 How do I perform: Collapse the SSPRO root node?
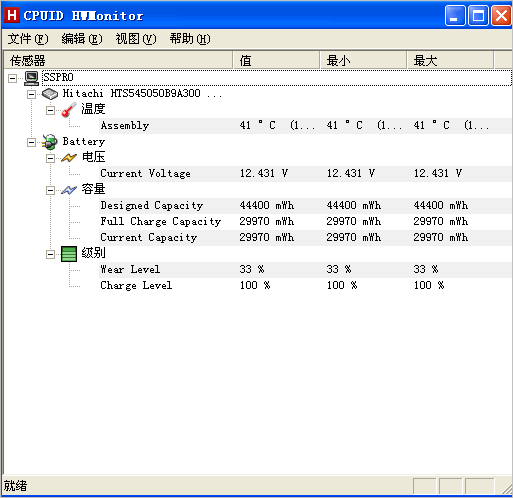tap(12, 78)
